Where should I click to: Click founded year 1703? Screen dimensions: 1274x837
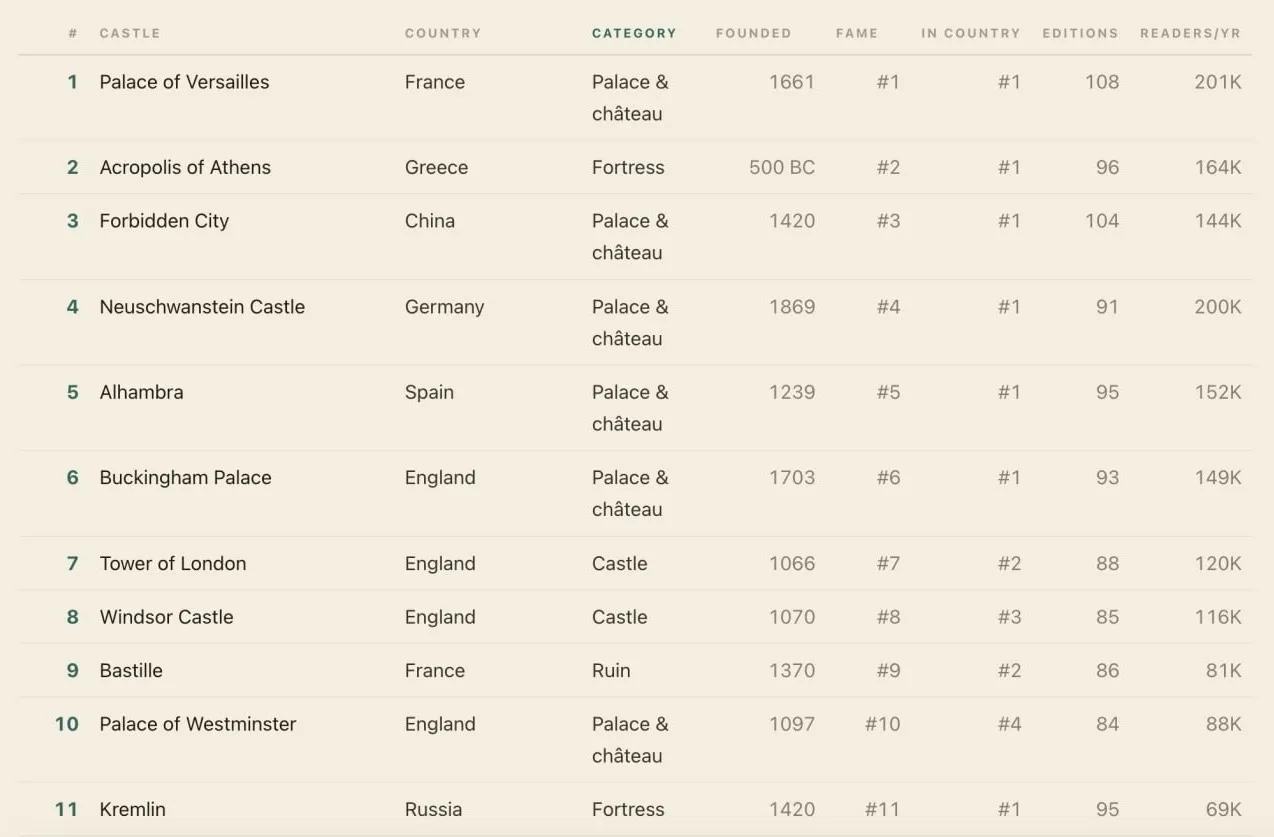[x=792, y=477]
